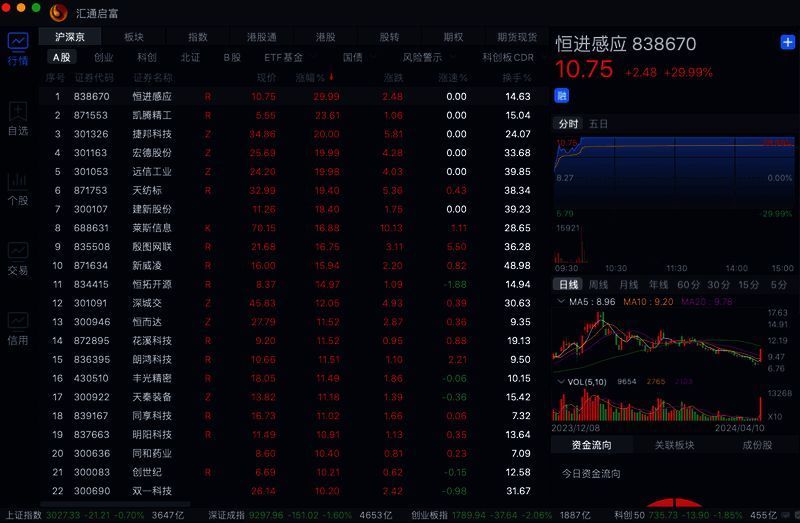The width and height of the screenshot is (800, 523).
Task: Select the 周线 weekly K-line period
Action: pyautogui.click(x=598, y=285)
